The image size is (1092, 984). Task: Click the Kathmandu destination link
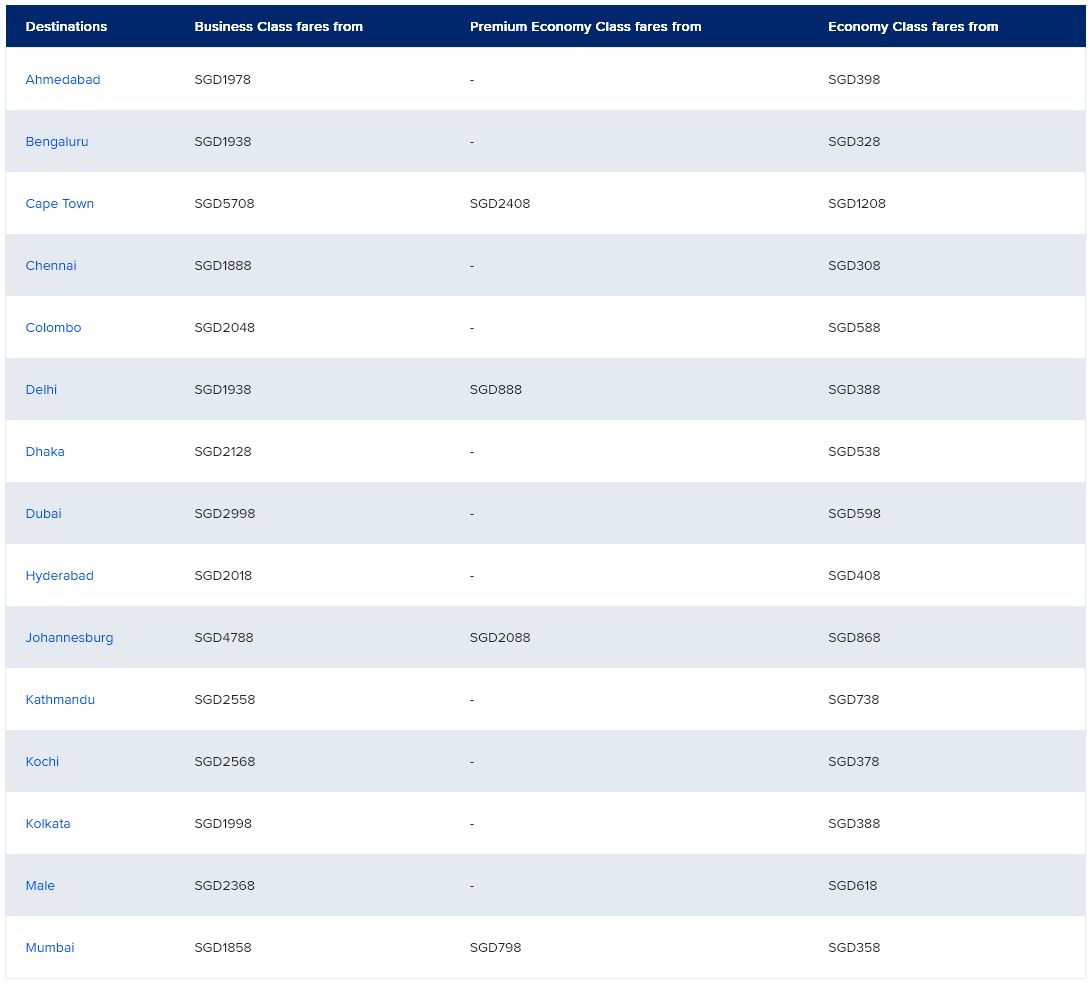[60, 700]
